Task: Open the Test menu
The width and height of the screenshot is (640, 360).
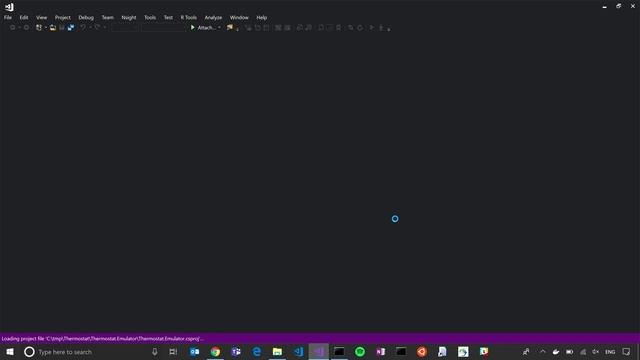Action: coord(168,18)
